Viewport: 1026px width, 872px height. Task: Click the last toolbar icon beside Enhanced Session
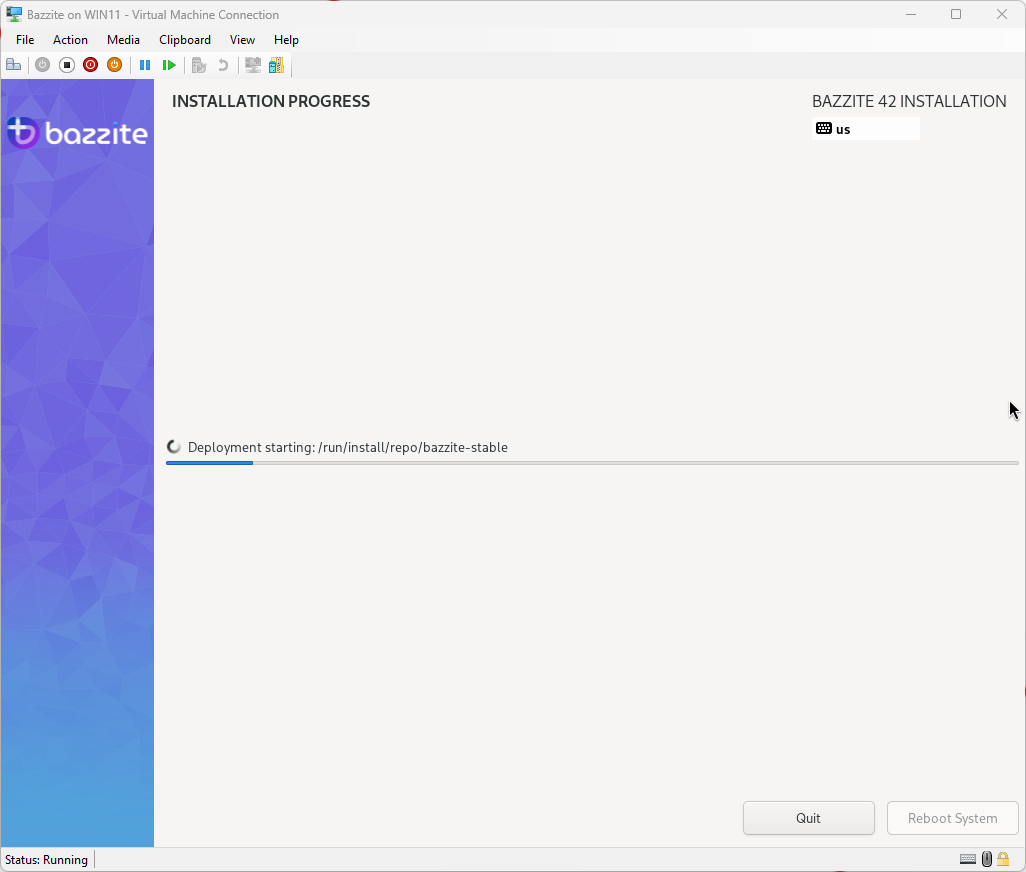point(276,65)
